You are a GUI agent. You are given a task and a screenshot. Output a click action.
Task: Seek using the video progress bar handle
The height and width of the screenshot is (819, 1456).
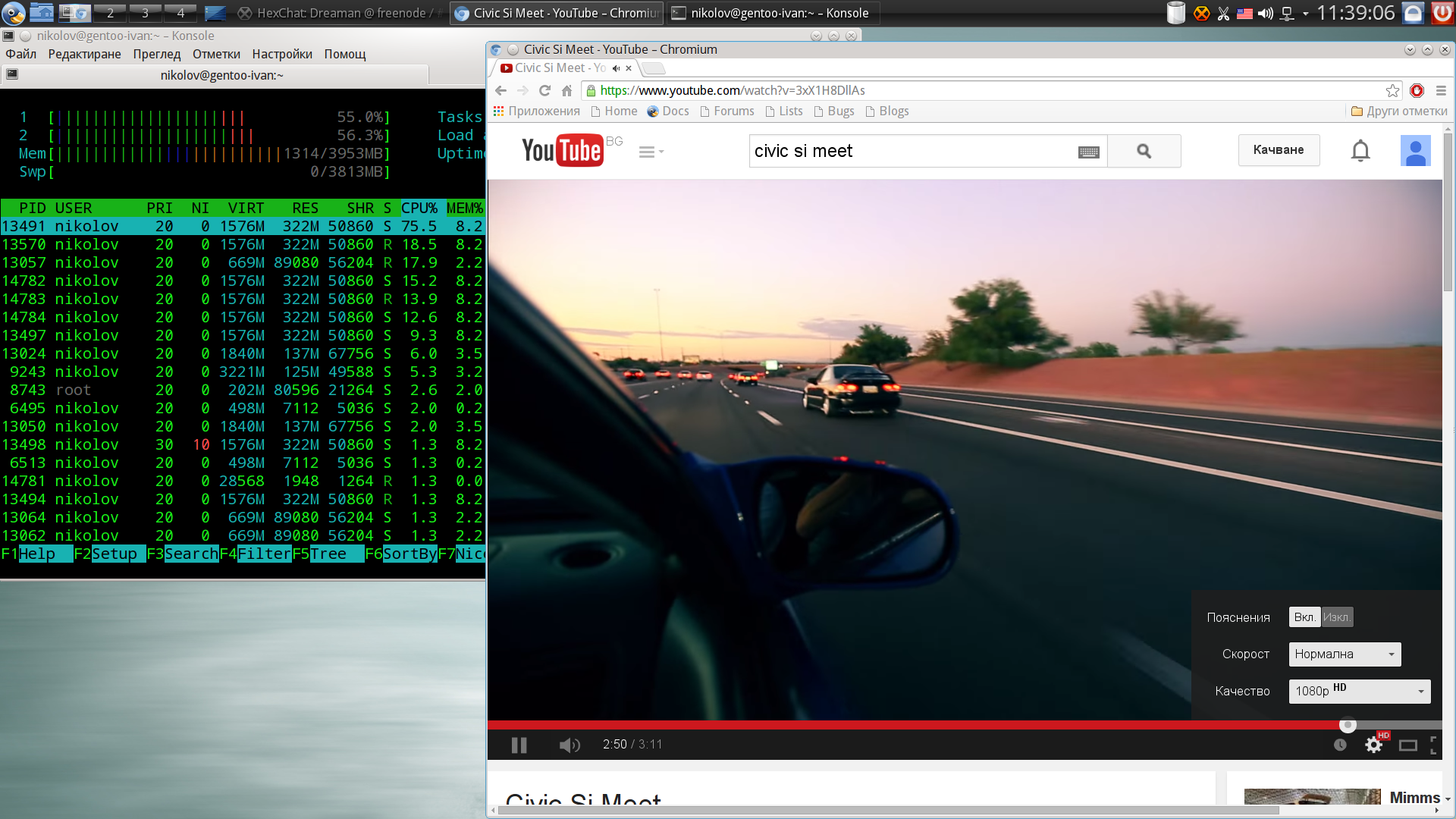coord(1348,725)
